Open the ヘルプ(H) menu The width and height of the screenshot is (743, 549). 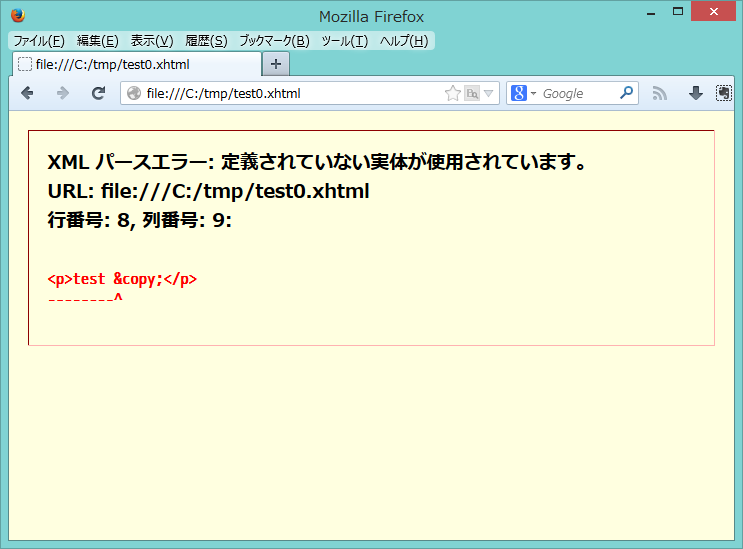pos(404,41)
